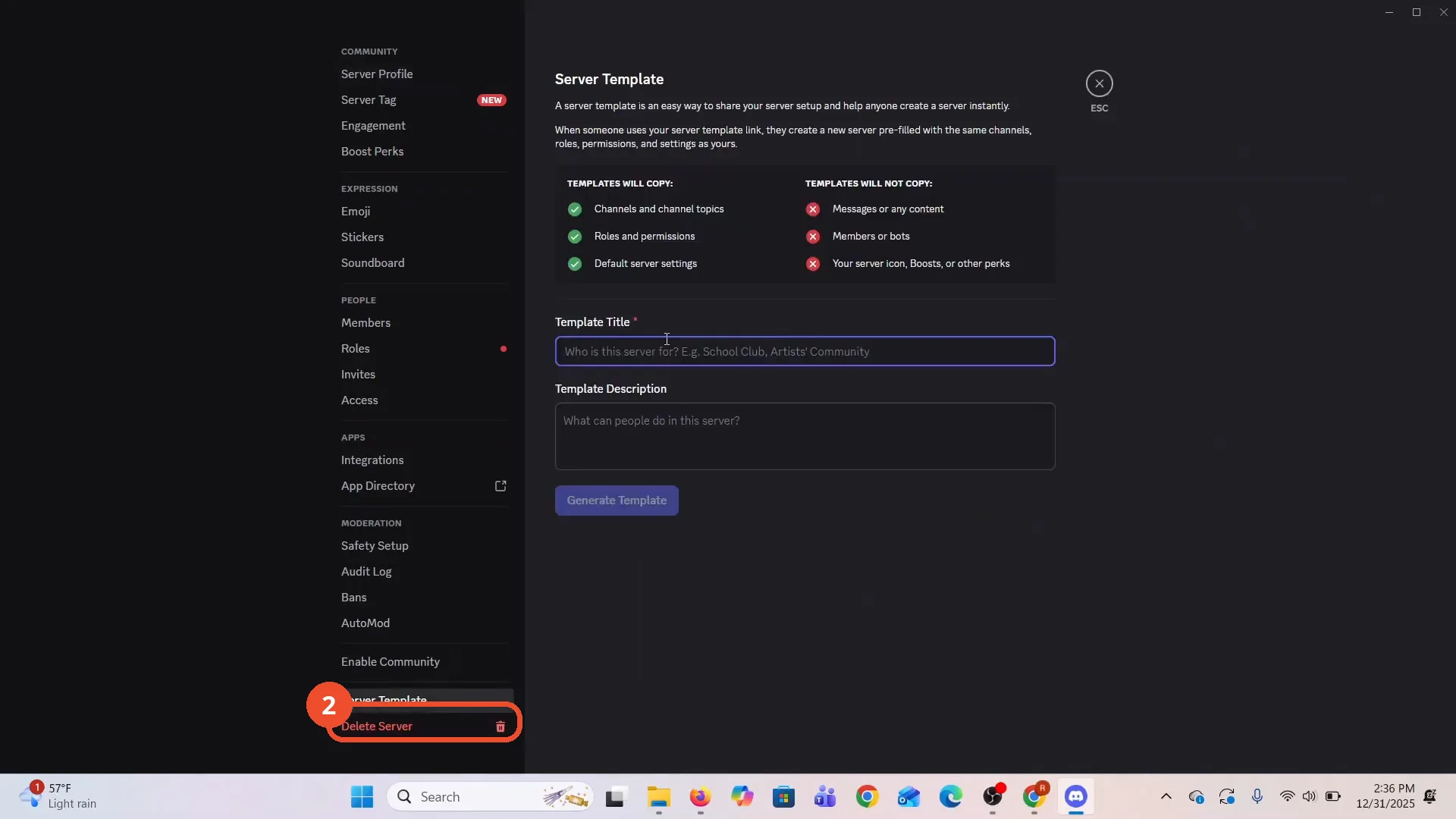Screen dimensions: 1456x819
Task: Click the taskbar Search box
Action: (x=490, y=797)
